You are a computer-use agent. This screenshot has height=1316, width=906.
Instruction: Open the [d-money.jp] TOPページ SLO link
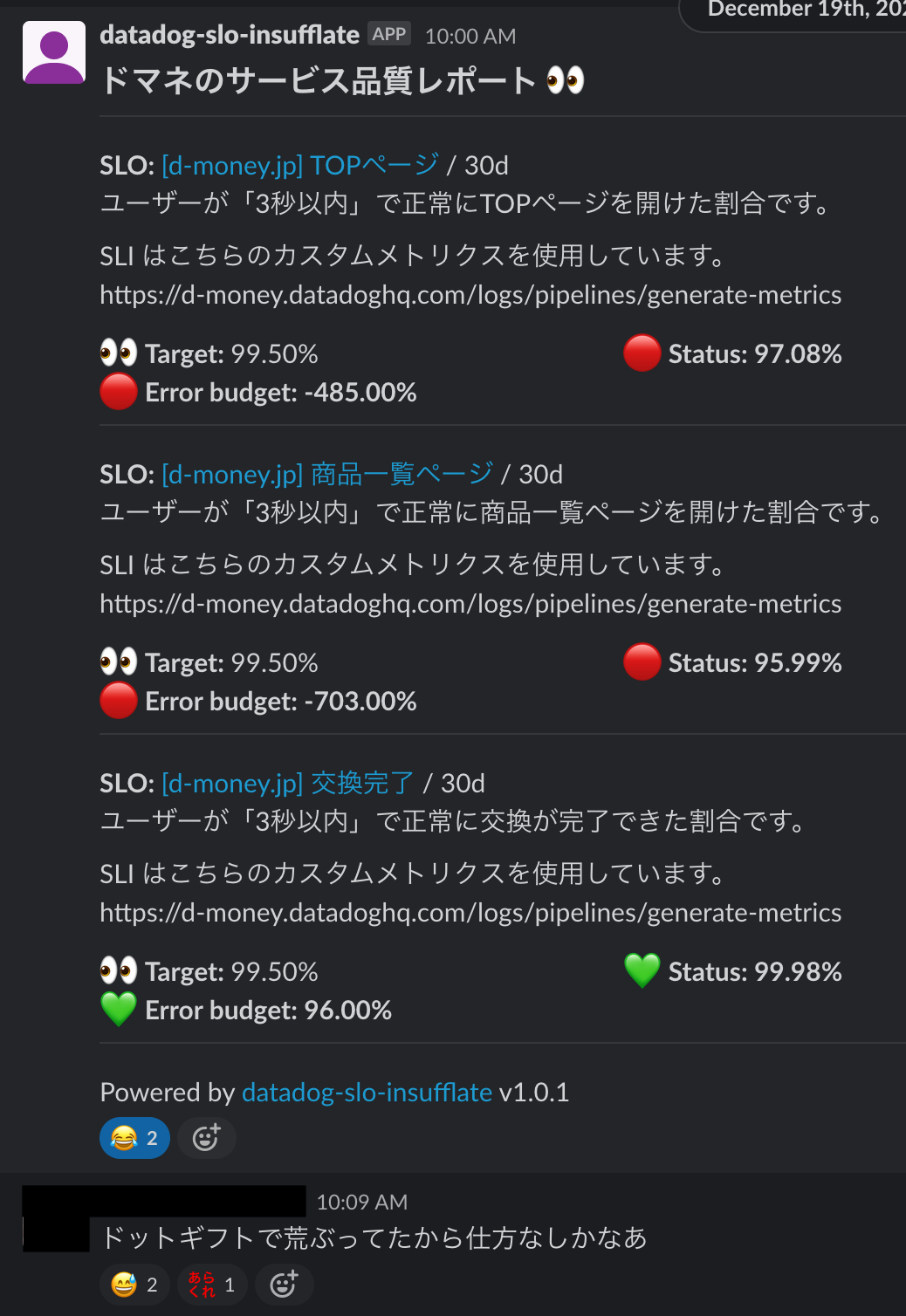[300, 165]
